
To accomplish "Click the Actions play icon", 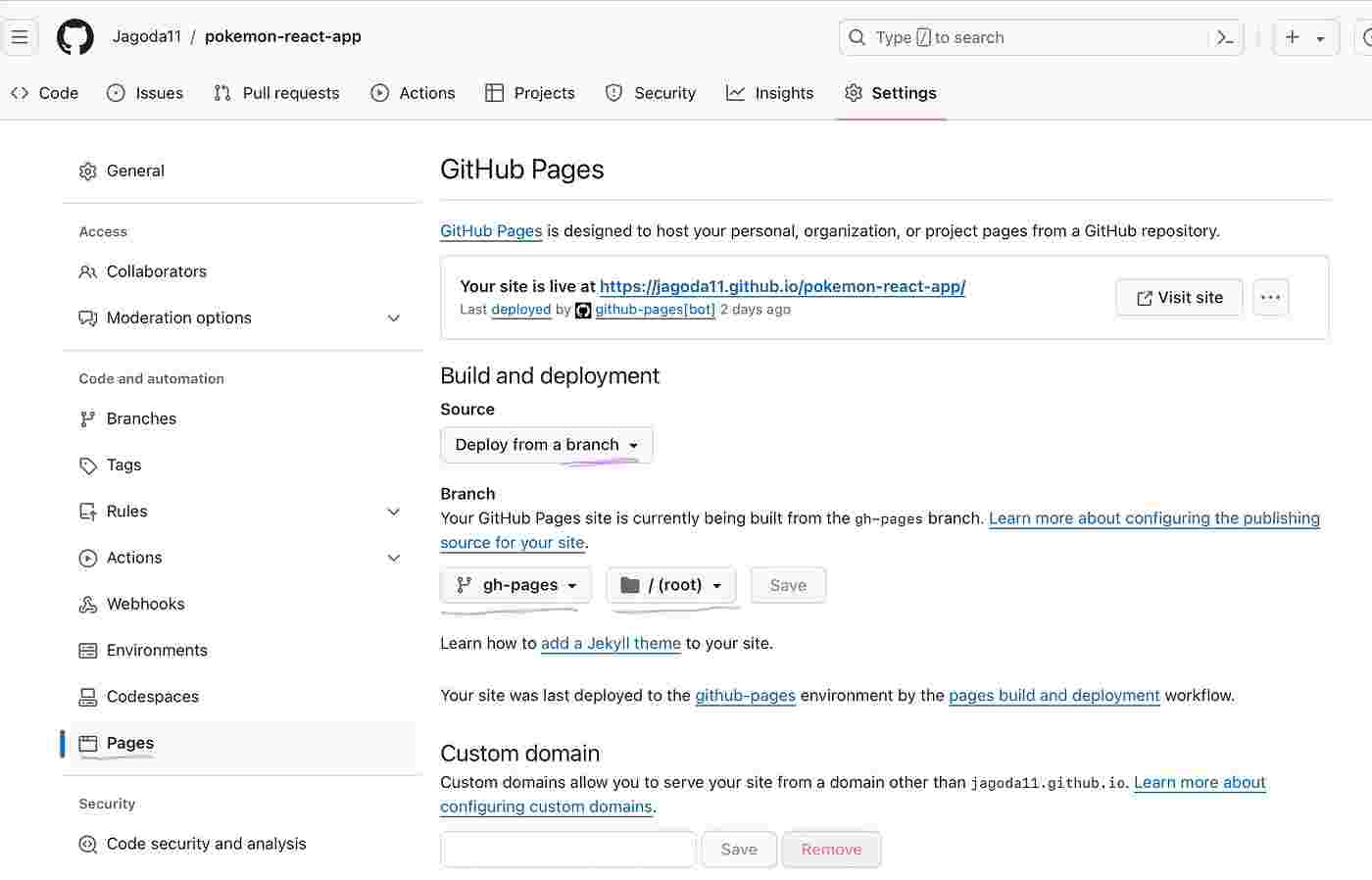I will pos(378,92).
